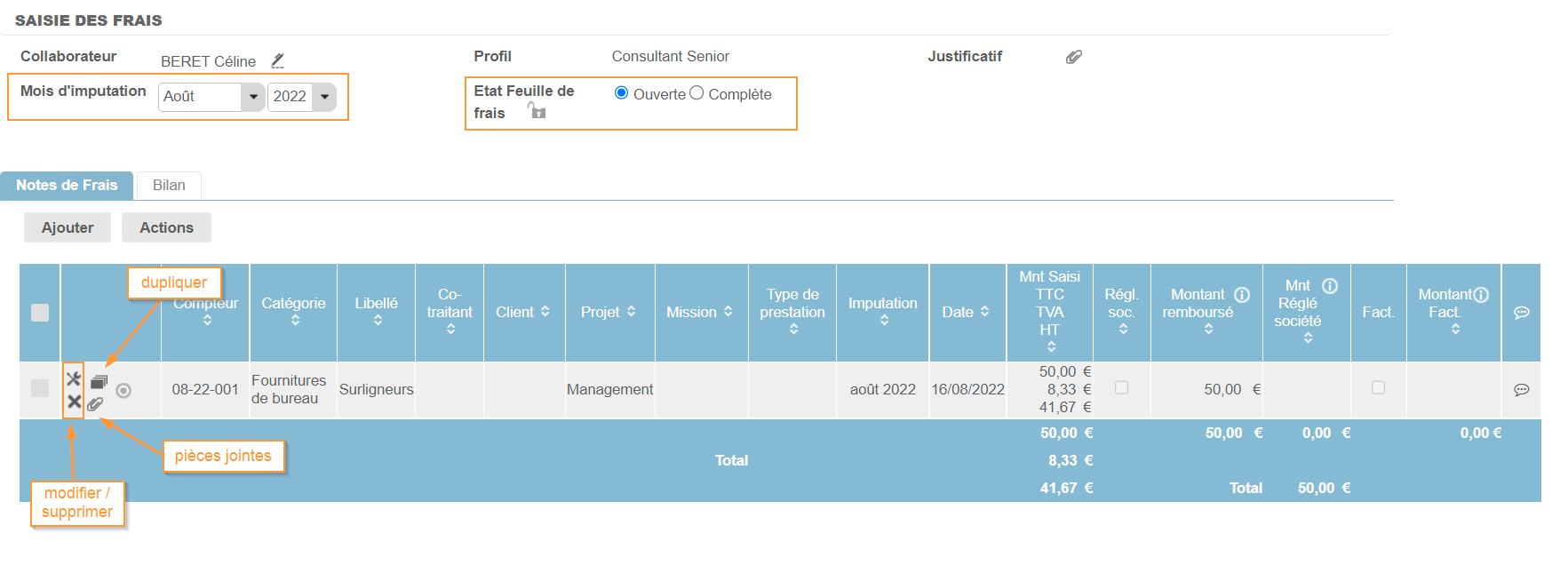
Task: Open attachments paperclip in the expense row
Action: (96, 404)
